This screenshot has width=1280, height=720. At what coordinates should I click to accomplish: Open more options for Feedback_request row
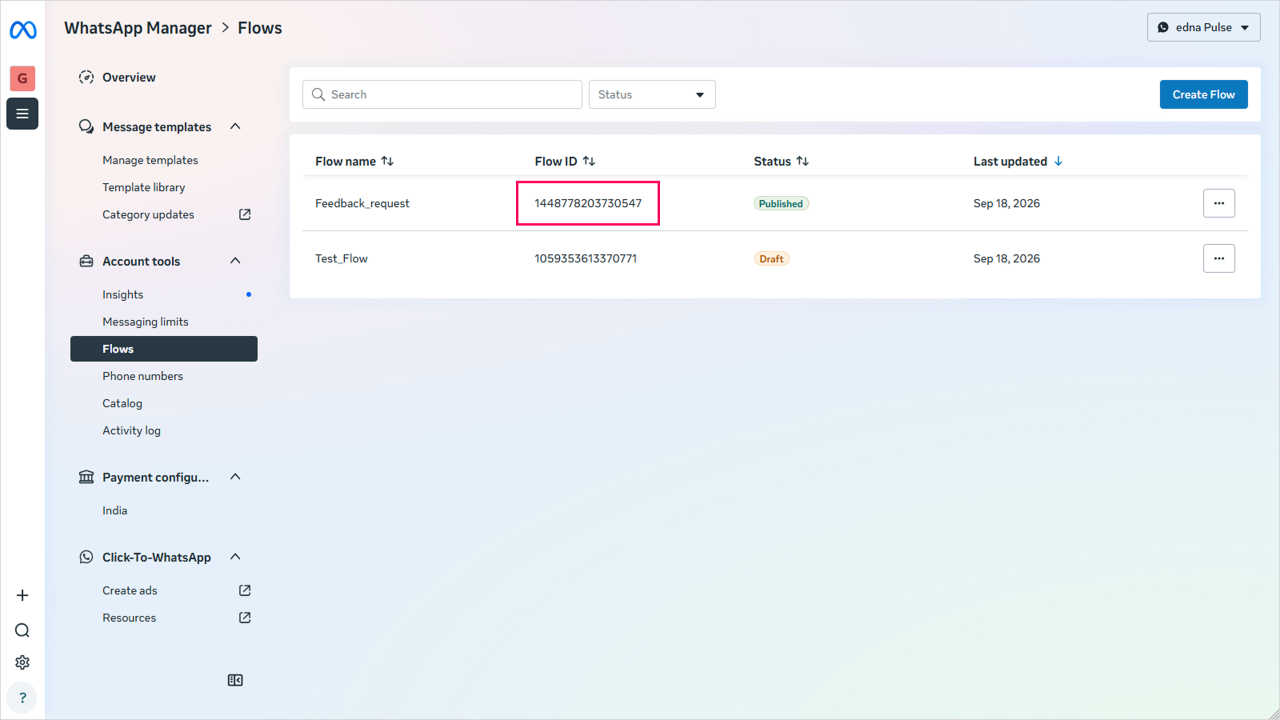click(1219, 203)
